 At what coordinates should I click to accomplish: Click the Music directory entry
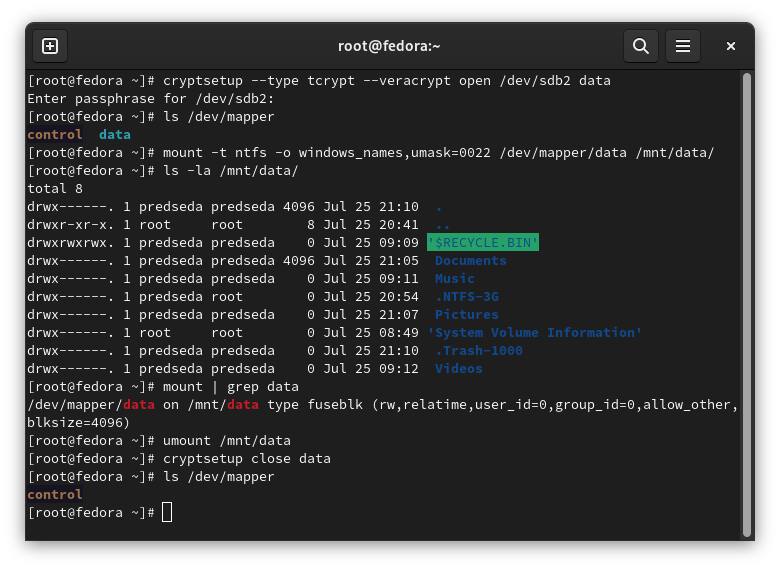pos(454,278)
